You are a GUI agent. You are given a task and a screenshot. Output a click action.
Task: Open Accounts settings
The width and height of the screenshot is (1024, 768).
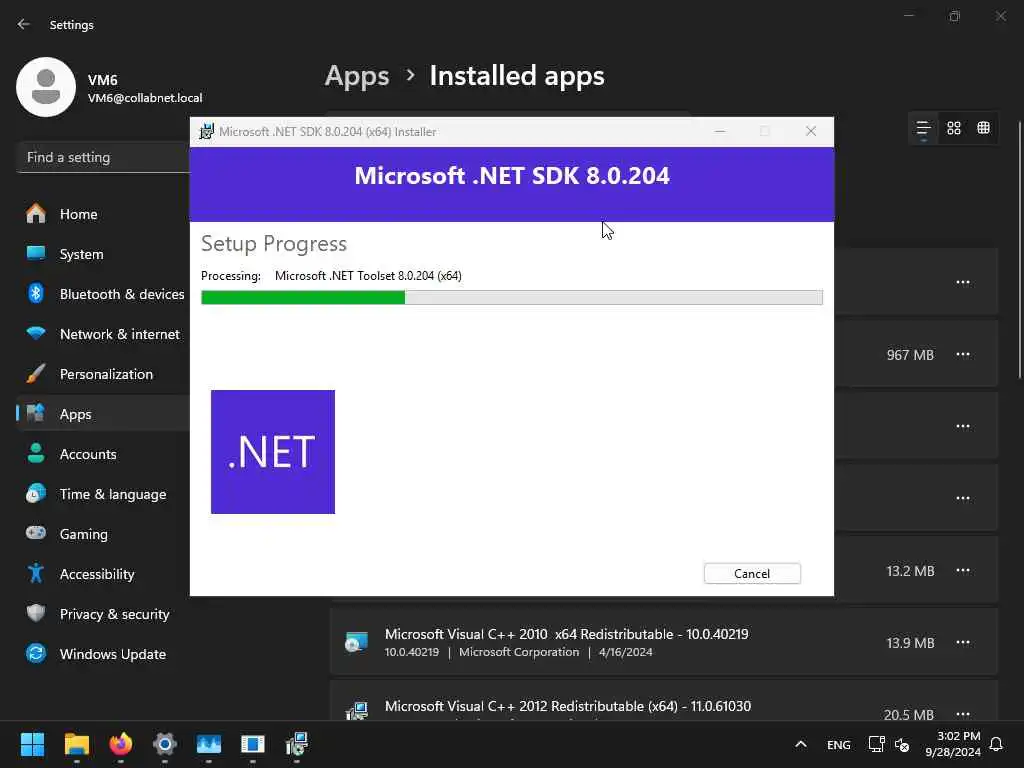click(103, 454)
